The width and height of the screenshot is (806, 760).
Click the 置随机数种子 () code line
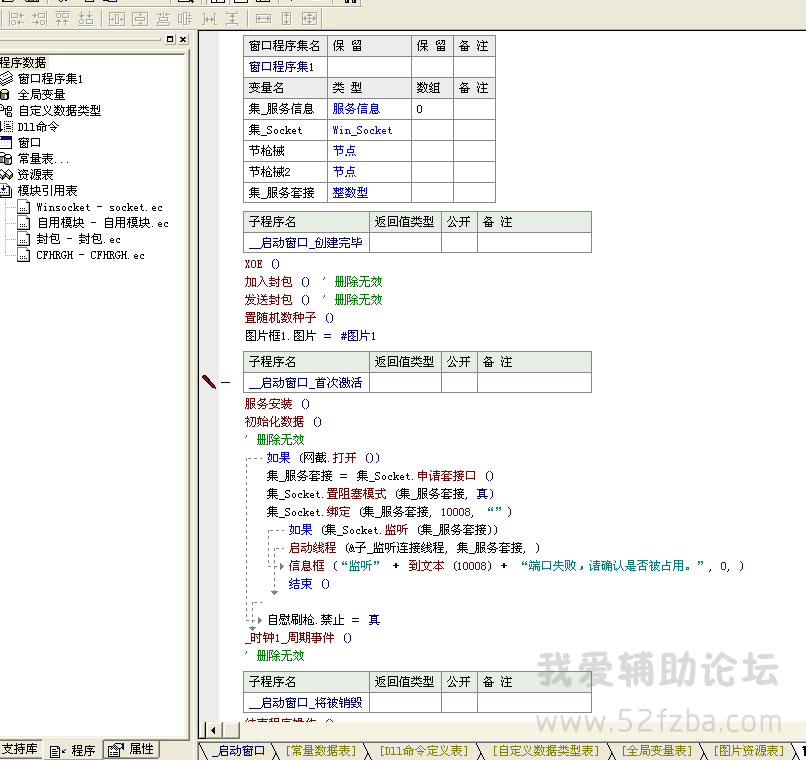point(289,318)
